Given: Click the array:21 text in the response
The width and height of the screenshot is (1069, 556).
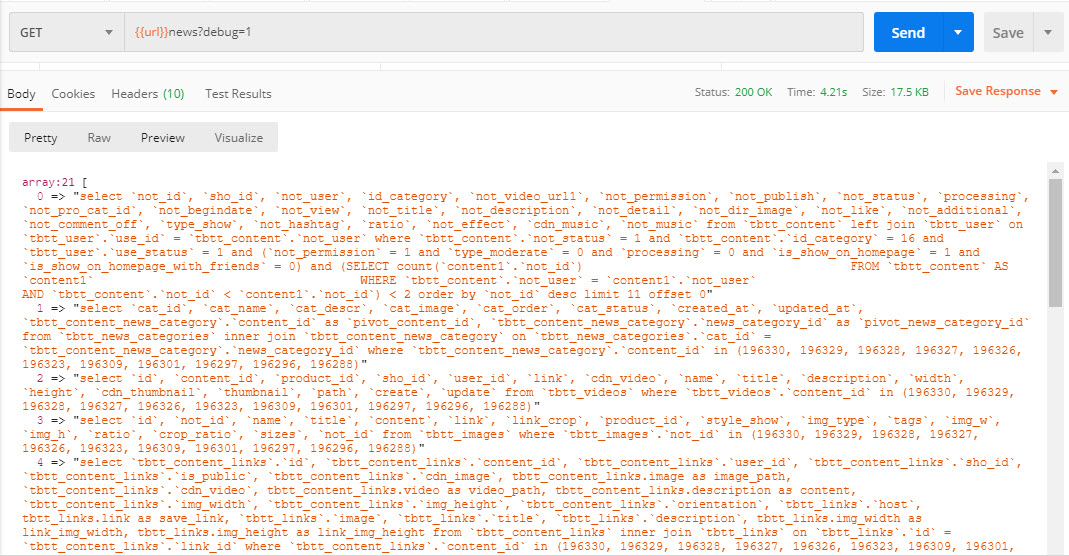Looking at the screenshot, I should point(48,182).
